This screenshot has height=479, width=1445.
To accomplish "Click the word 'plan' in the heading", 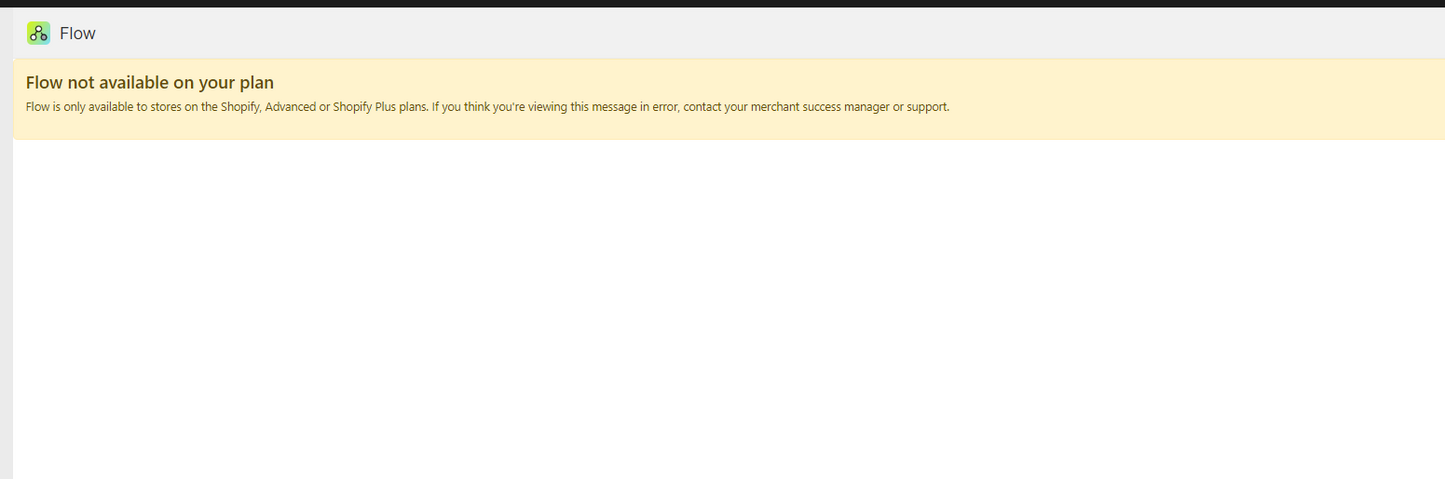I will (x=256, y=82).
